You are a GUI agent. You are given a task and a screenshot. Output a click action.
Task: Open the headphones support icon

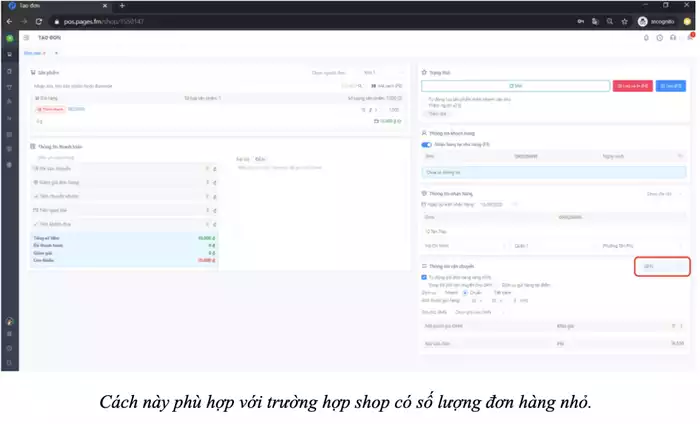tap(673, 38)
